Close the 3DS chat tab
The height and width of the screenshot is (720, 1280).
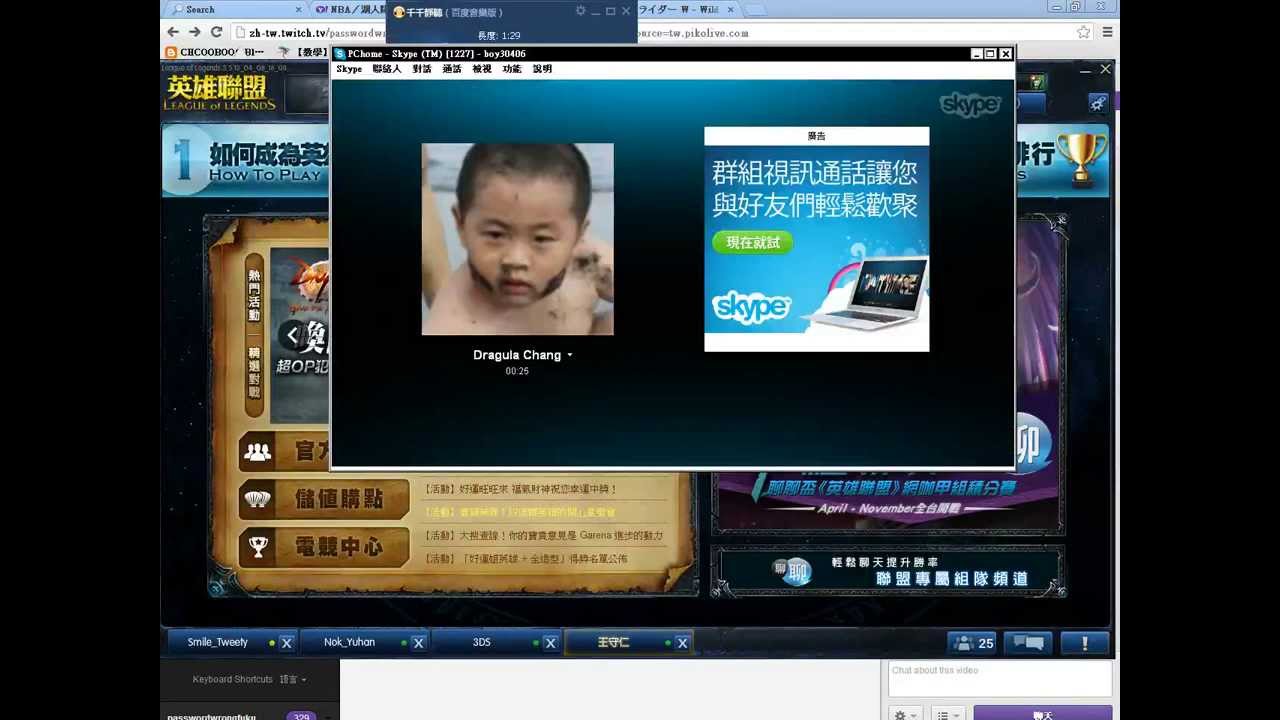click(x=550, y=643)
